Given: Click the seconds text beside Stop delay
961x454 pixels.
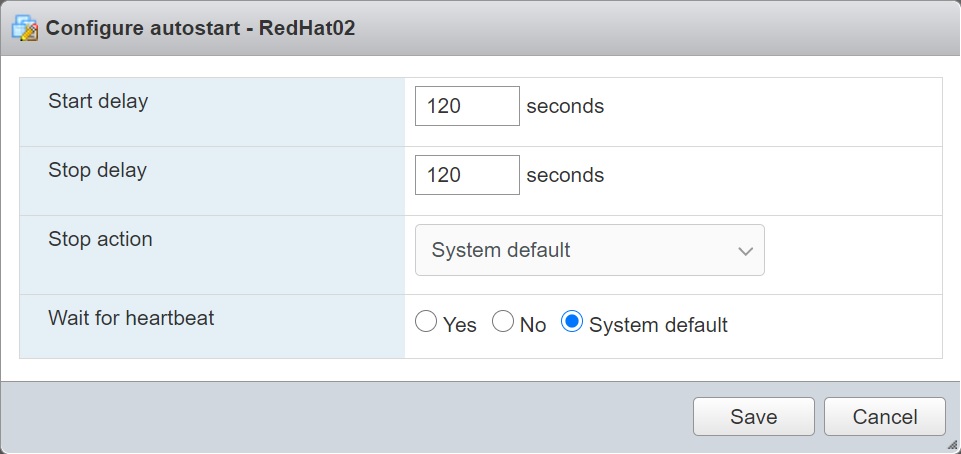Looking at the screenshot, I should tap(565, 175).
